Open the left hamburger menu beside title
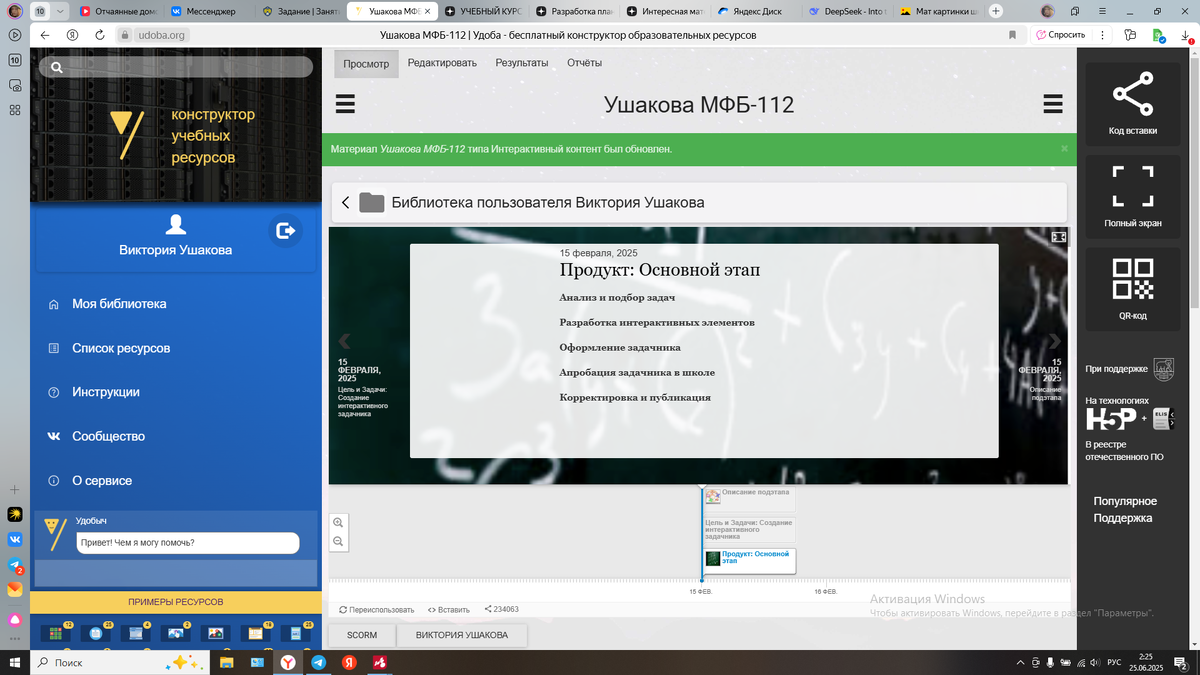Viewport: 1200px width, 675px height. pyautogui.click(x=346, y=106)
